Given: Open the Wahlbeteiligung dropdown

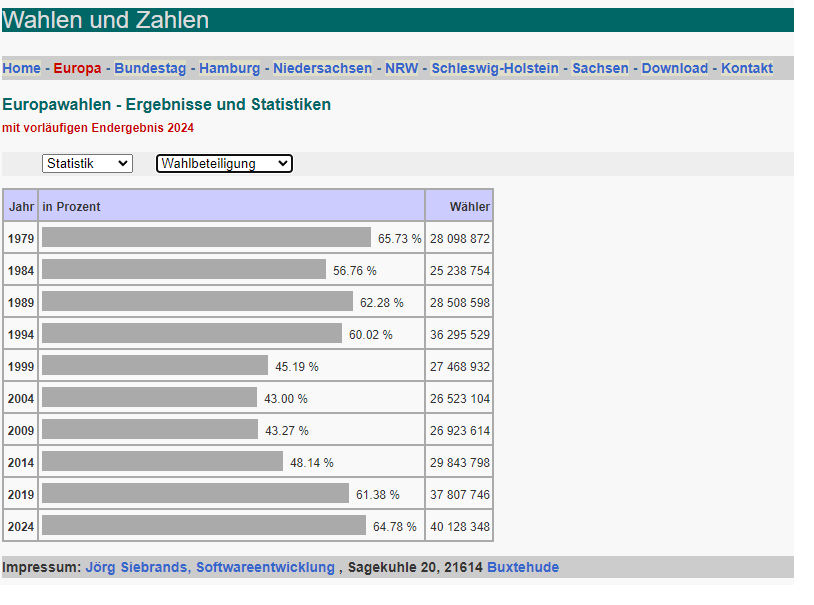Looking at the screenshot, I should click(224, 164).
